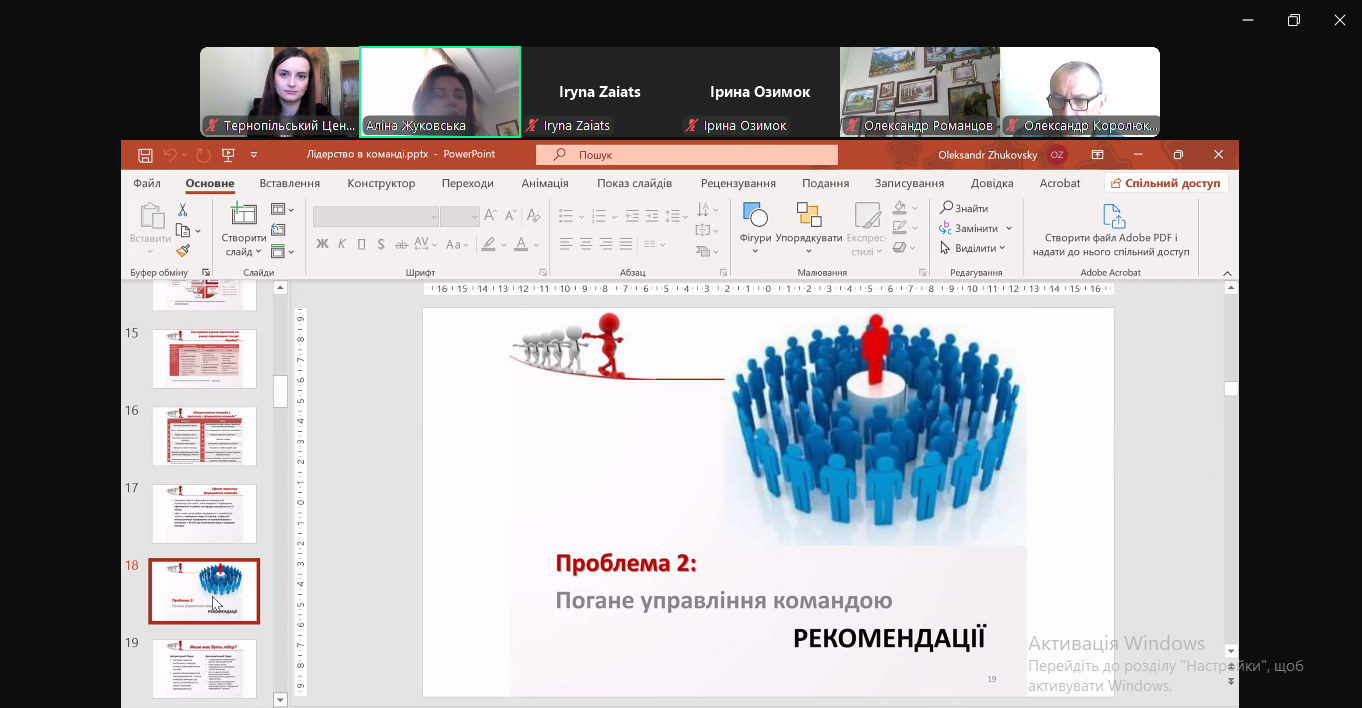Switch to the Вставлення tab

[x=290, y=183]
